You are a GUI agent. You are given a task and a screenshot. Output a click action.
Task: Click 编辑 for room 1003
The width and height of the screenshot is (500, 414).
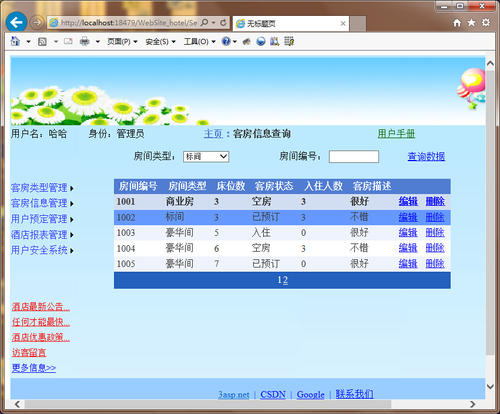coord(408,233)
